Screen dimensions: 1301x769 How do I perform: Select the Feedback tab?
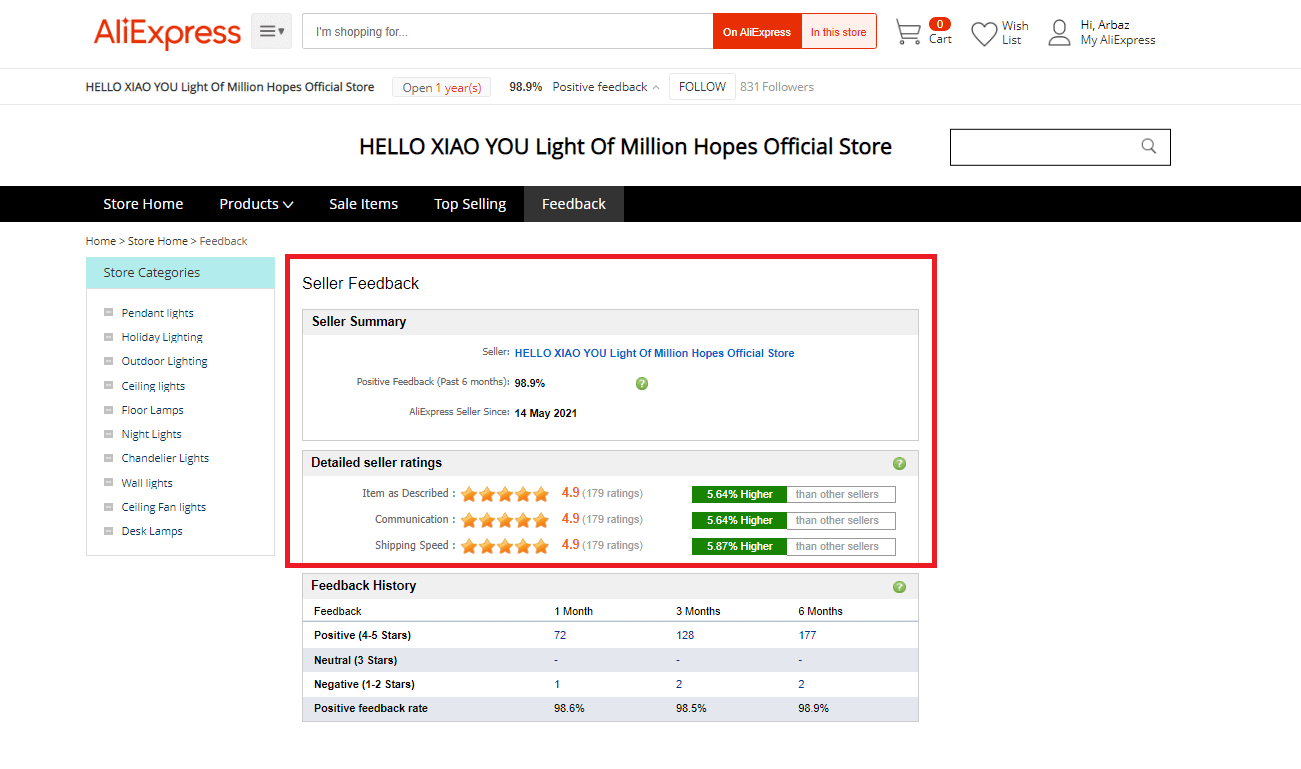(574, 204)
